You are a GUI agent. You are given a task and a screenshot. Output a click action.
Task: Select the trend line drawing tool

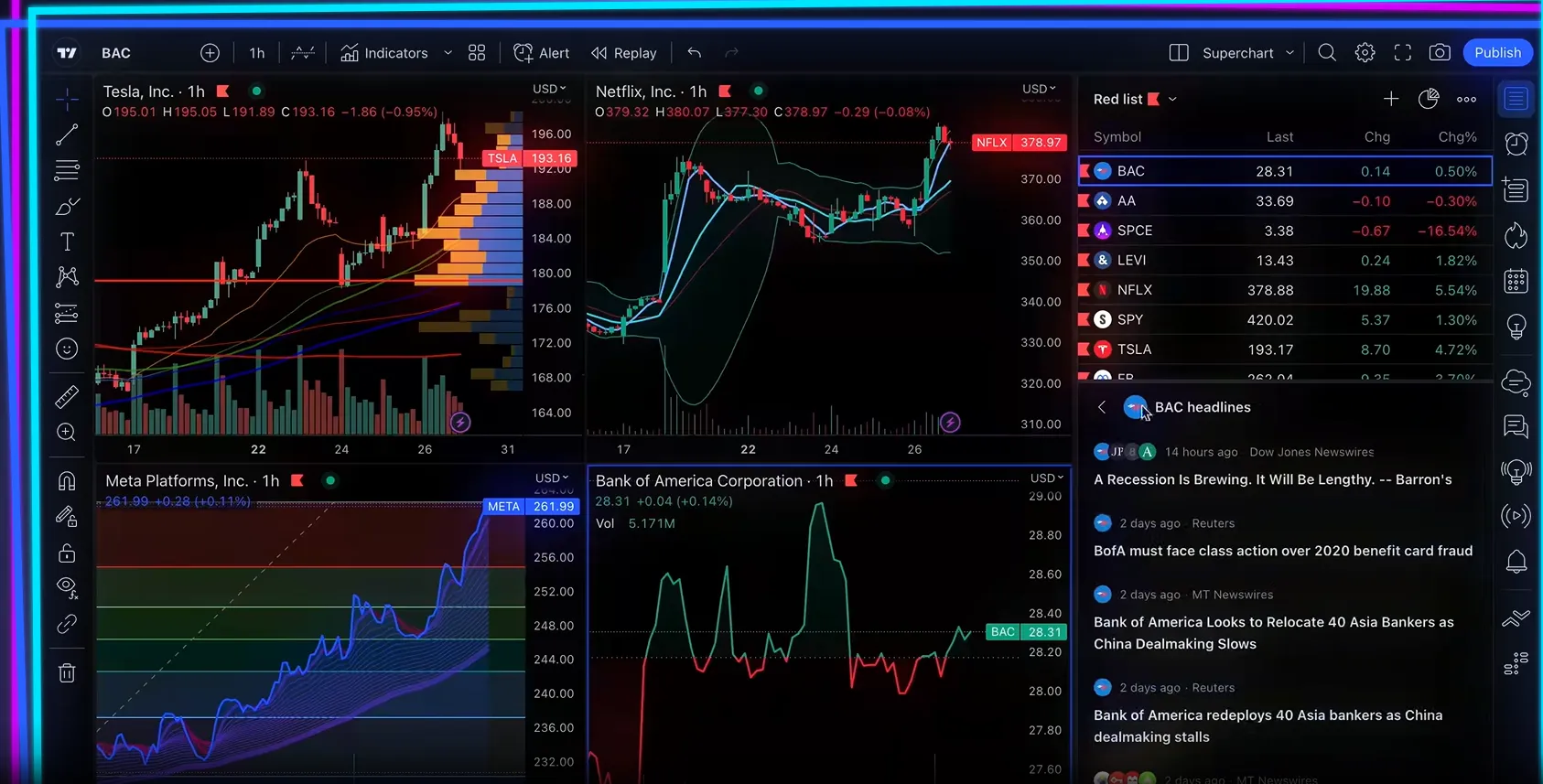click(67, 135)
